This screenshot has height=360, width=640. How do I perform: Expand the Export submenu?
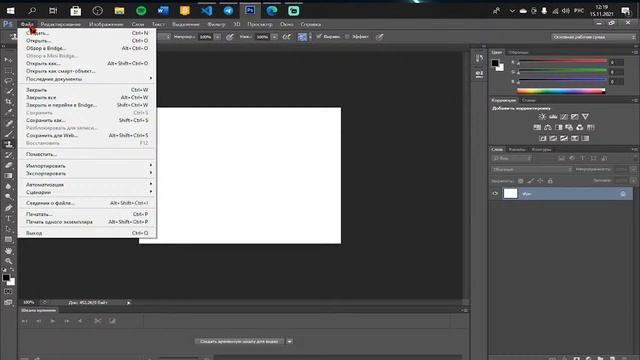tap(87, 173)
